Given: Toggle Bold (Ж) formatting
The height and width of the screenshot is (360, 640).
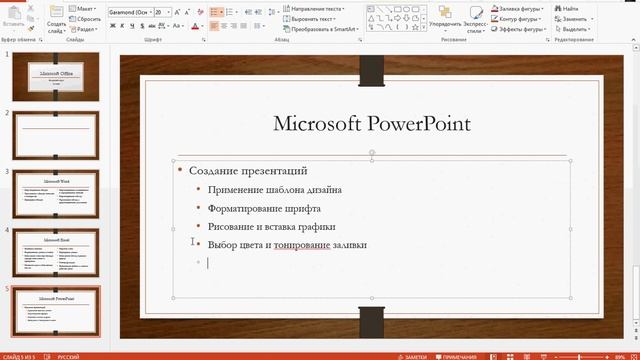Looking at the screenshot, I should tap(113, 26).
